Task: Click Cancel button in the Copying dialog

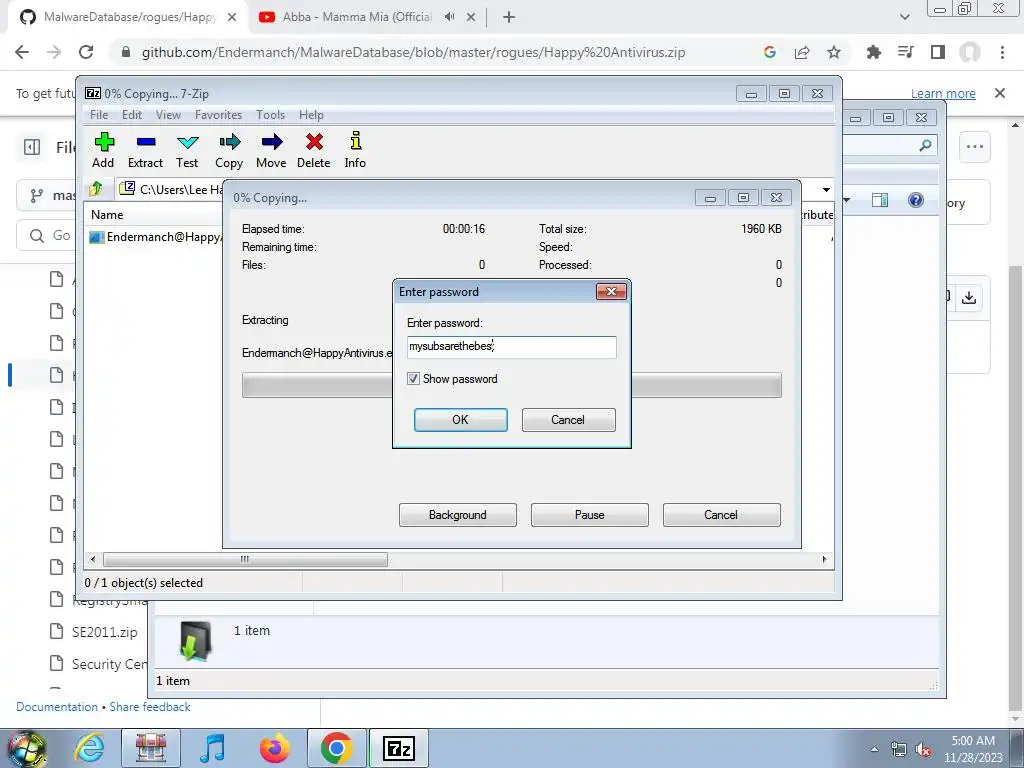Action: click(x=721, y=515)
